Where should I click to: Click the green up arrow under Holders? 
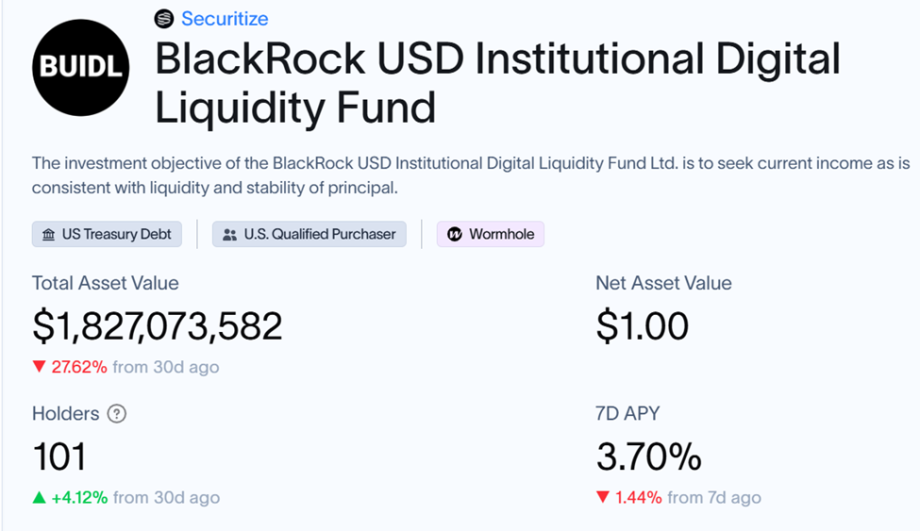(39, 497)
